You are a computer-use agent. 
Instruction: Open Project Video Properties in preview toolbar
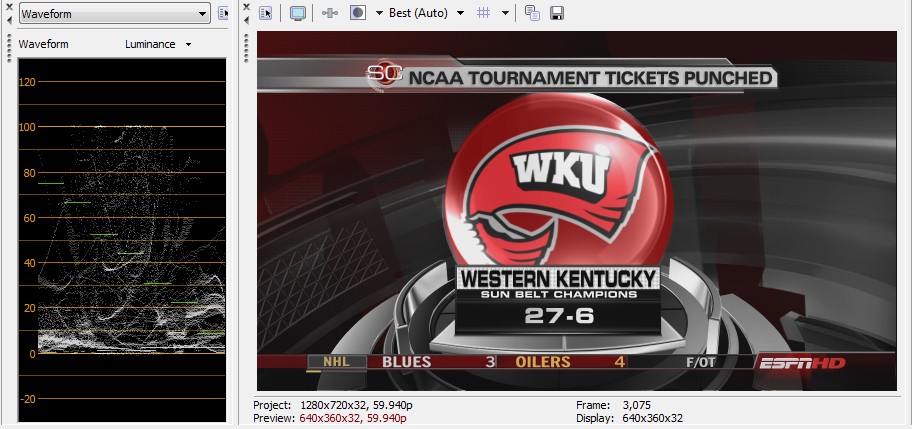(x=266, y=13)
